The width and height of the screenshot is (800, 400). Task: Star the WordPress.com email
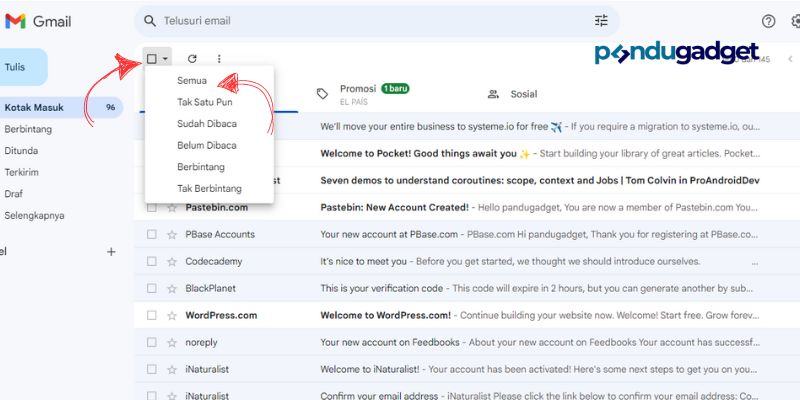coord(172,316)
